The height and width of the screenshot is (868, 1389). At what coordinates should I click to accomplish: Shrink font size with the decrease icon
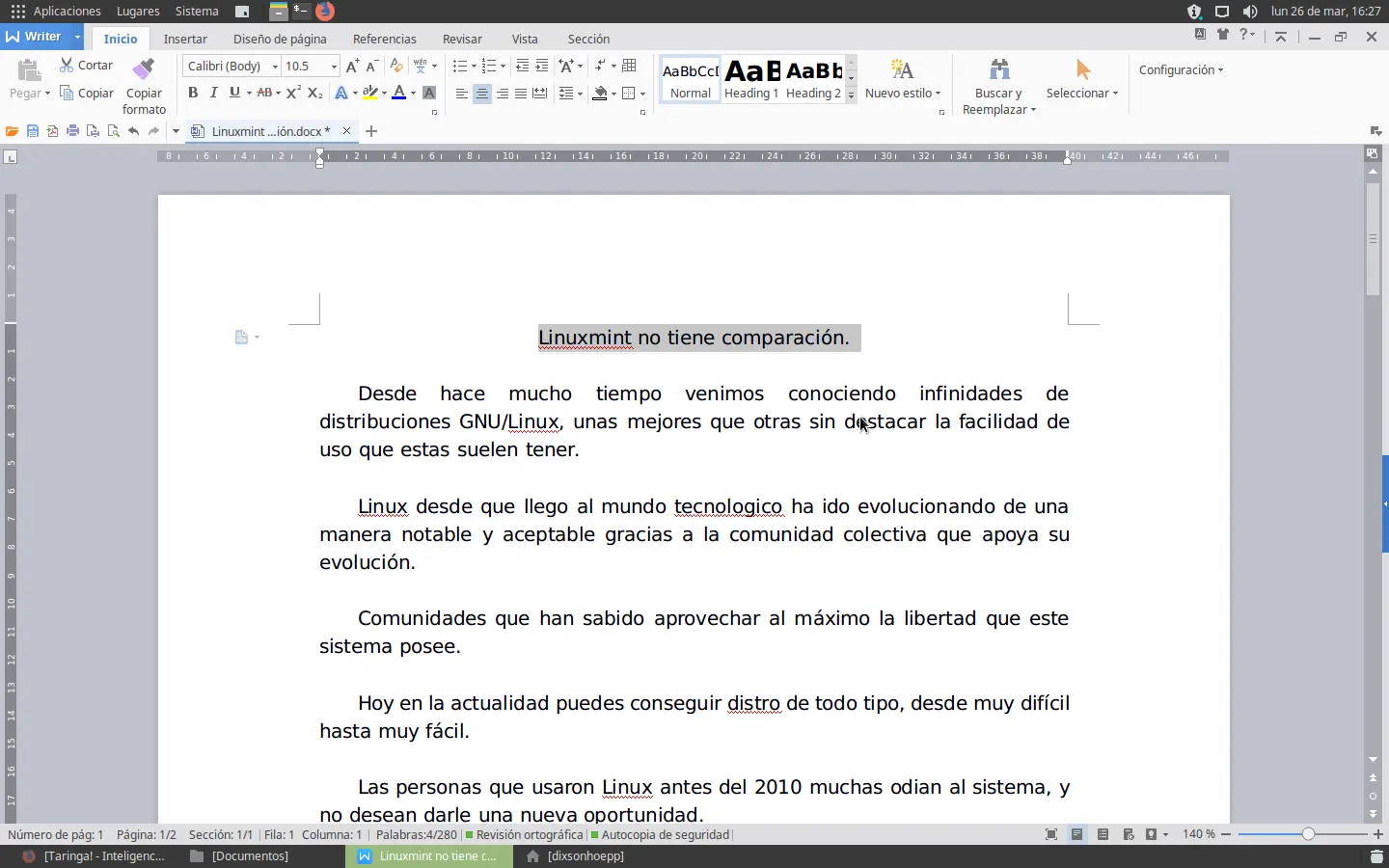[x=371, y=66]
